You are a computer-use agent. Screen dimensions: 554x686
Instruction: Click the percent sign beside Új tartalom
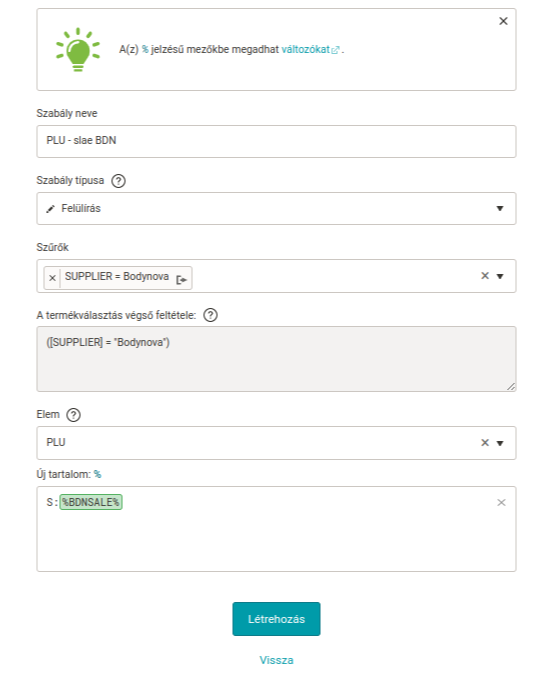[x=98, y=474]
